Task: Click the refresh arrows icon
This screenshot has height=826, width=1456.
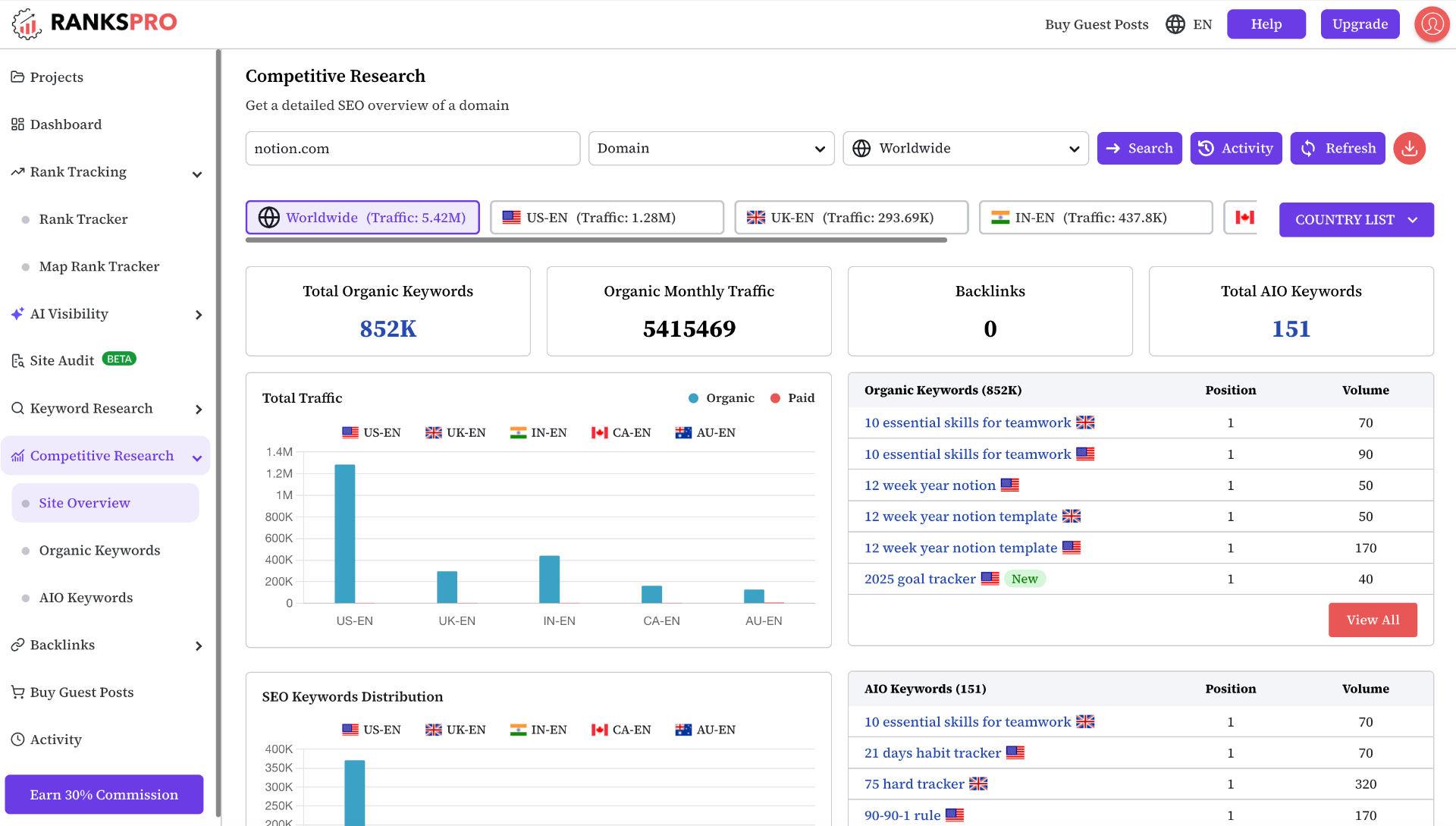Action: (1308, 149)
